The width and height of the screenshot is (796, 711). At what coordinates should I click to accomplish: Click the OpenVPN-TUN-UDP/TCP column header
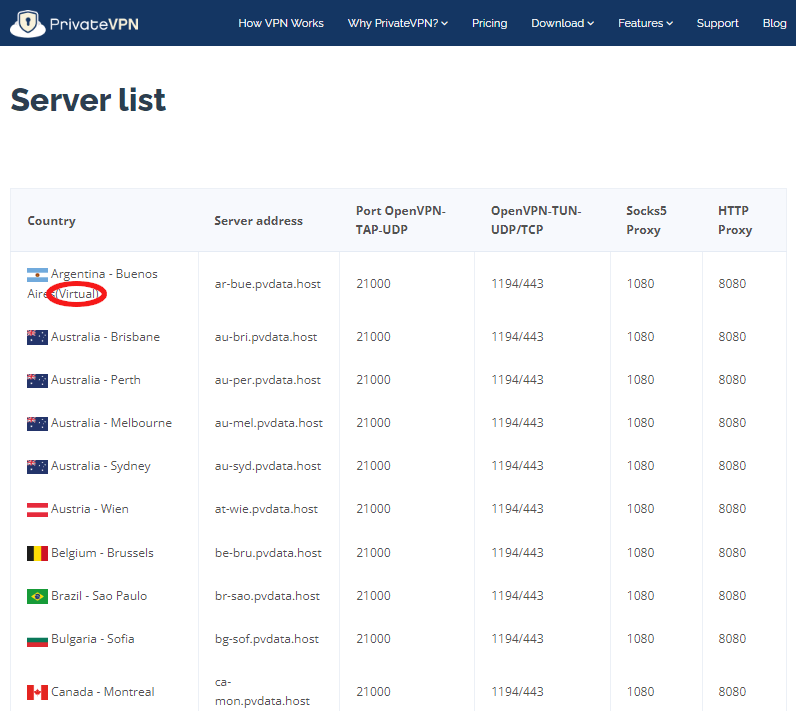pyautogui.click(x=536, y=220)
